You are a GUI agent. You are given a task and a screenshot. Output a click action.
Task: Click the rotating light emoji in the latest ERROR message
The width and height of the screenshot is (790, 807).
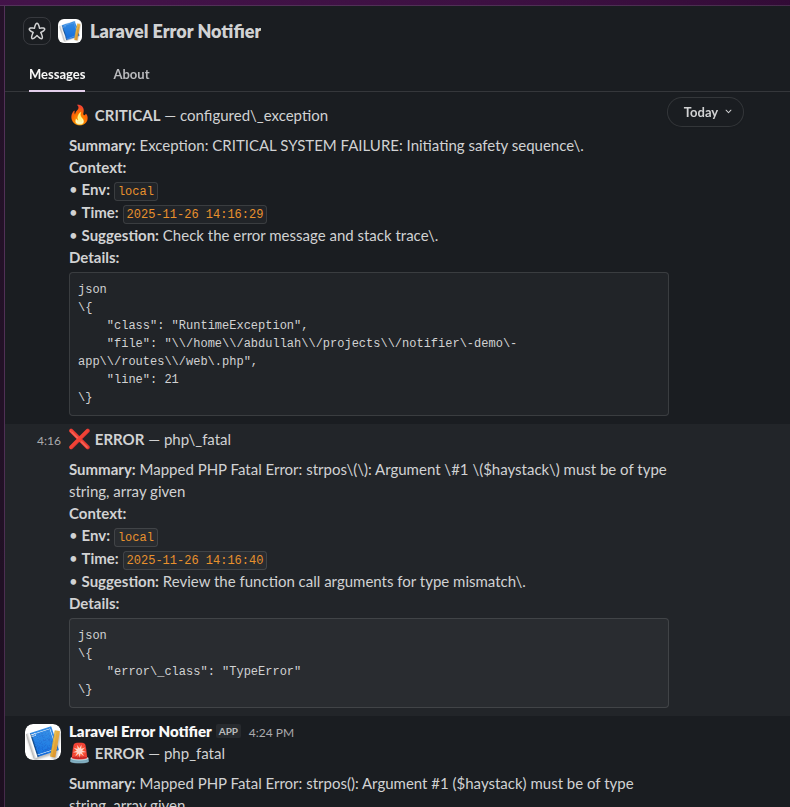(80, 753)
